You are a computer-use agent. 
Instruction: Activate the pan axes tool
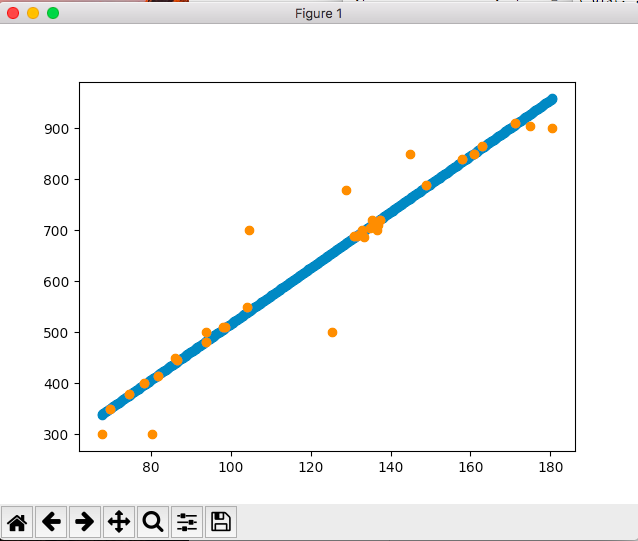click(x=119, y=522)
